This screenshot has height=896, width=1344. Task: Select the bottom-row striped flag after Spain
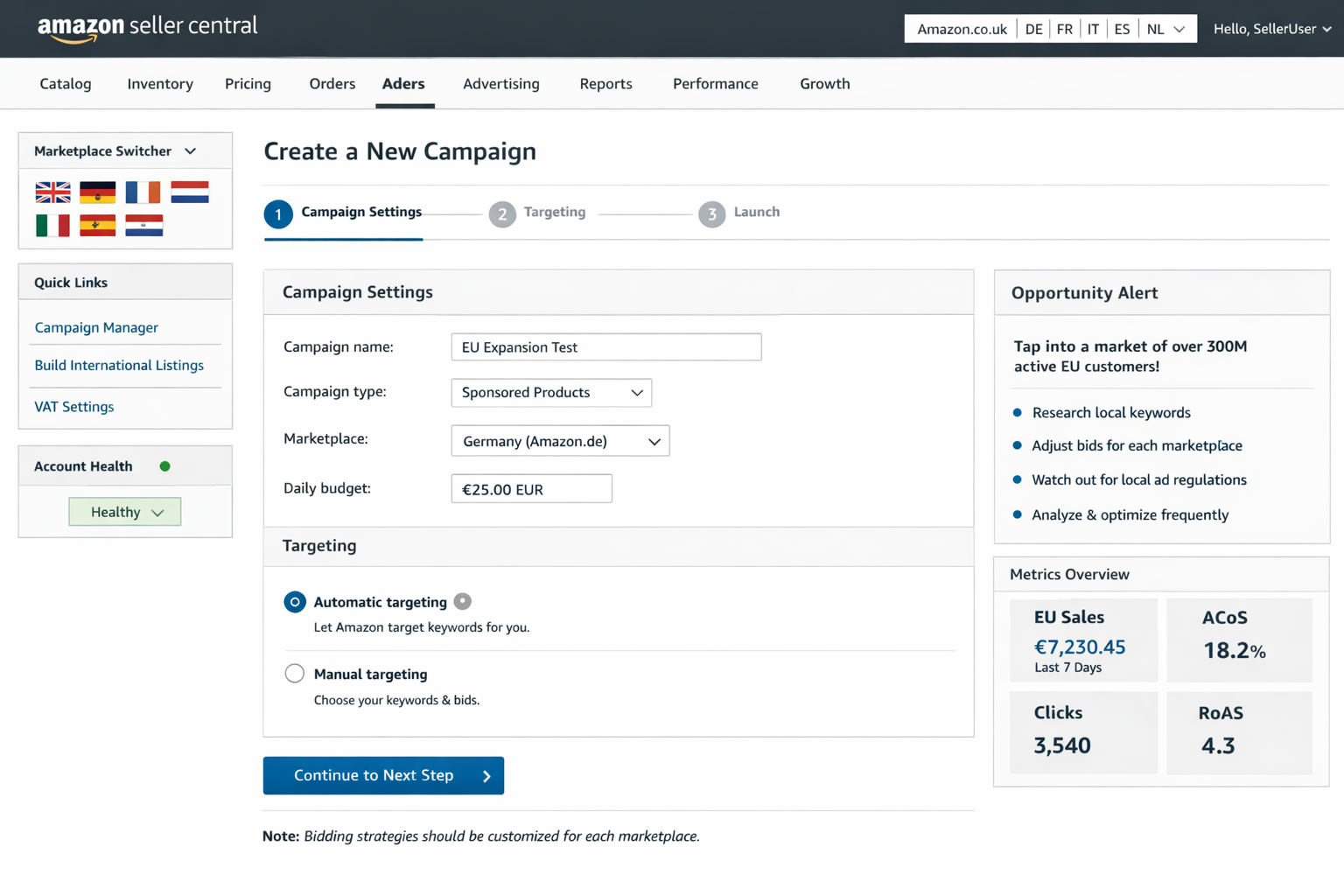[143, 226]
